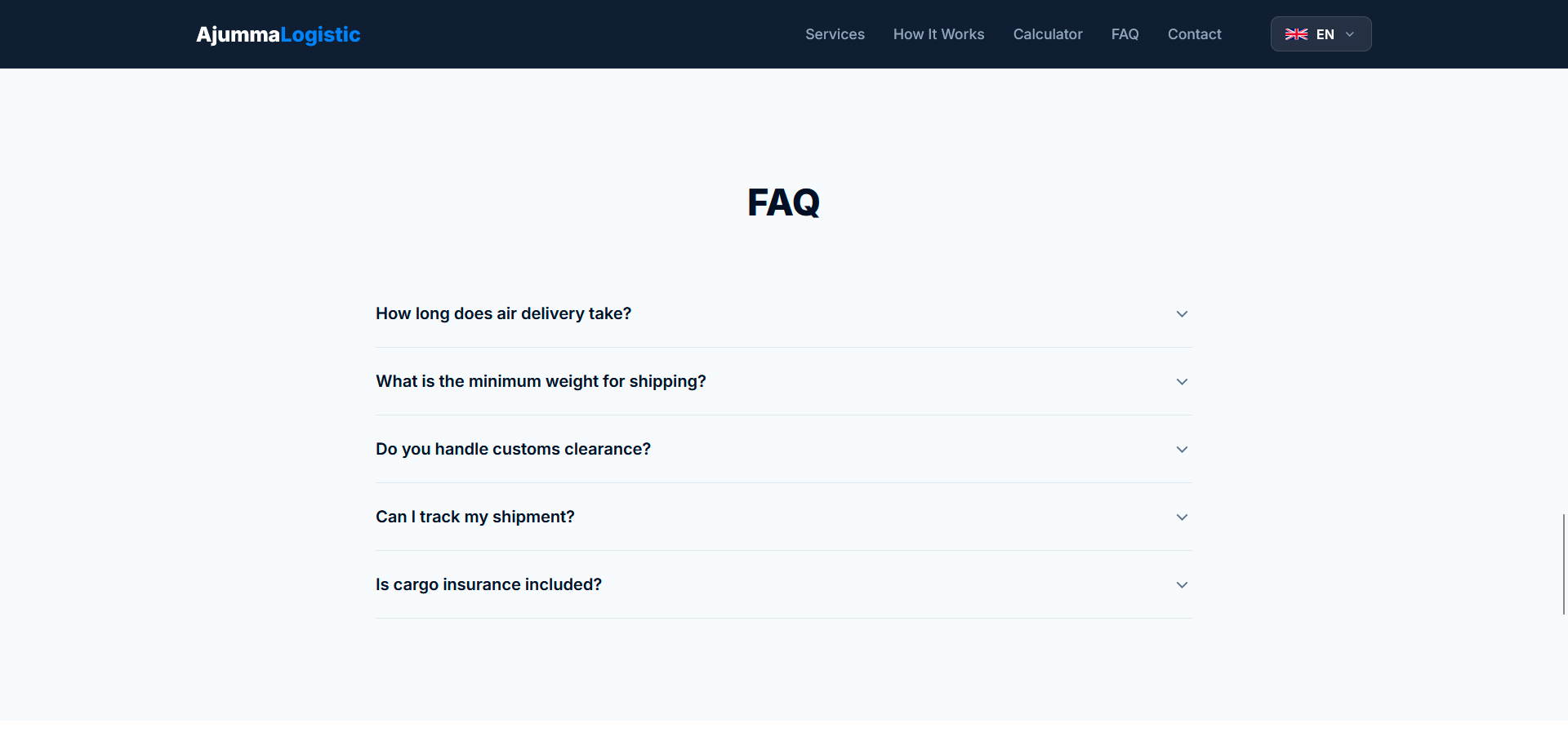The height and width of the screenshot is (746, 1568).
Task: Go to How It Works section
Action: [x=938, y=34]
